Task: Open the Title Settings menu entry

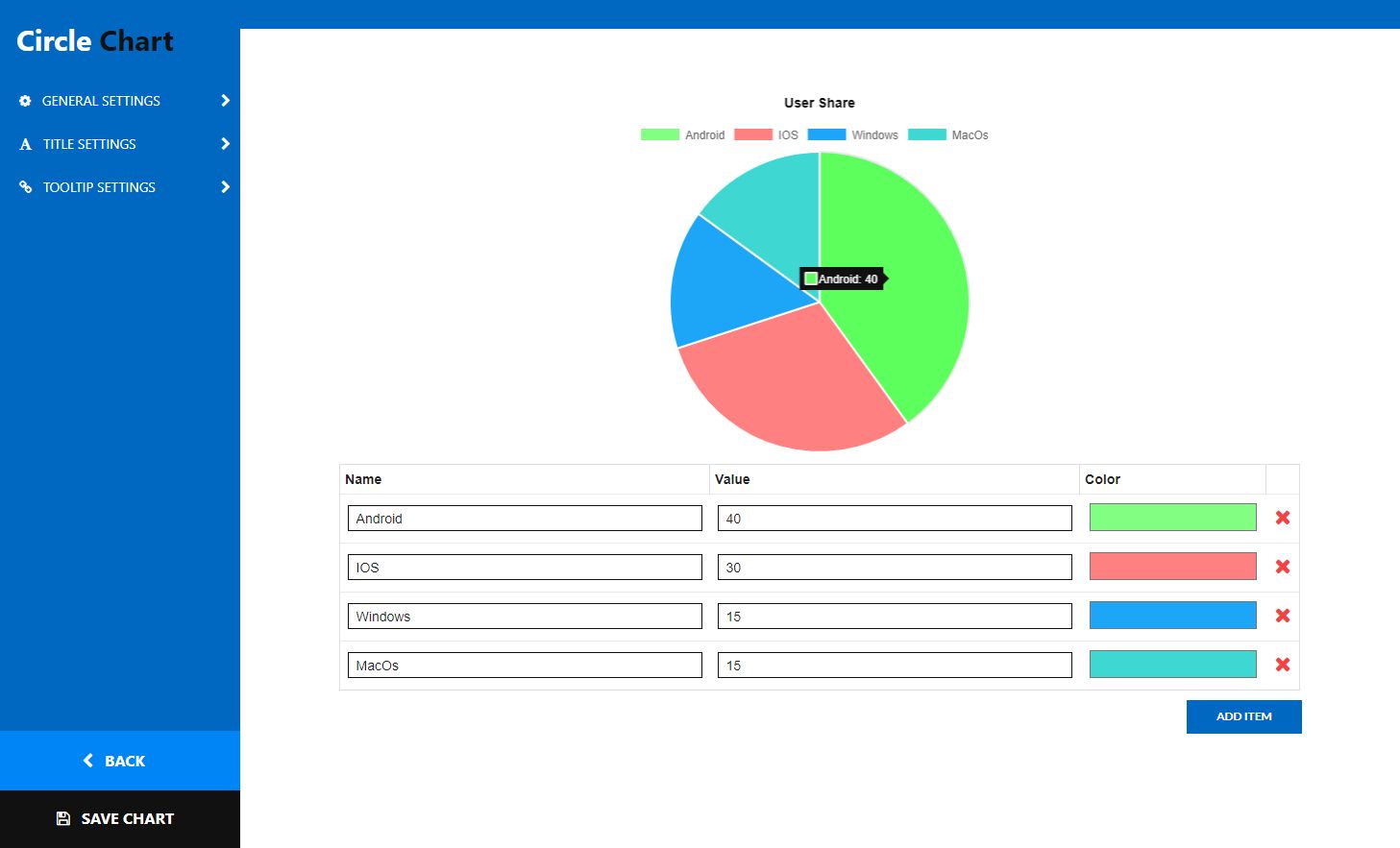Action: [88, 144]
